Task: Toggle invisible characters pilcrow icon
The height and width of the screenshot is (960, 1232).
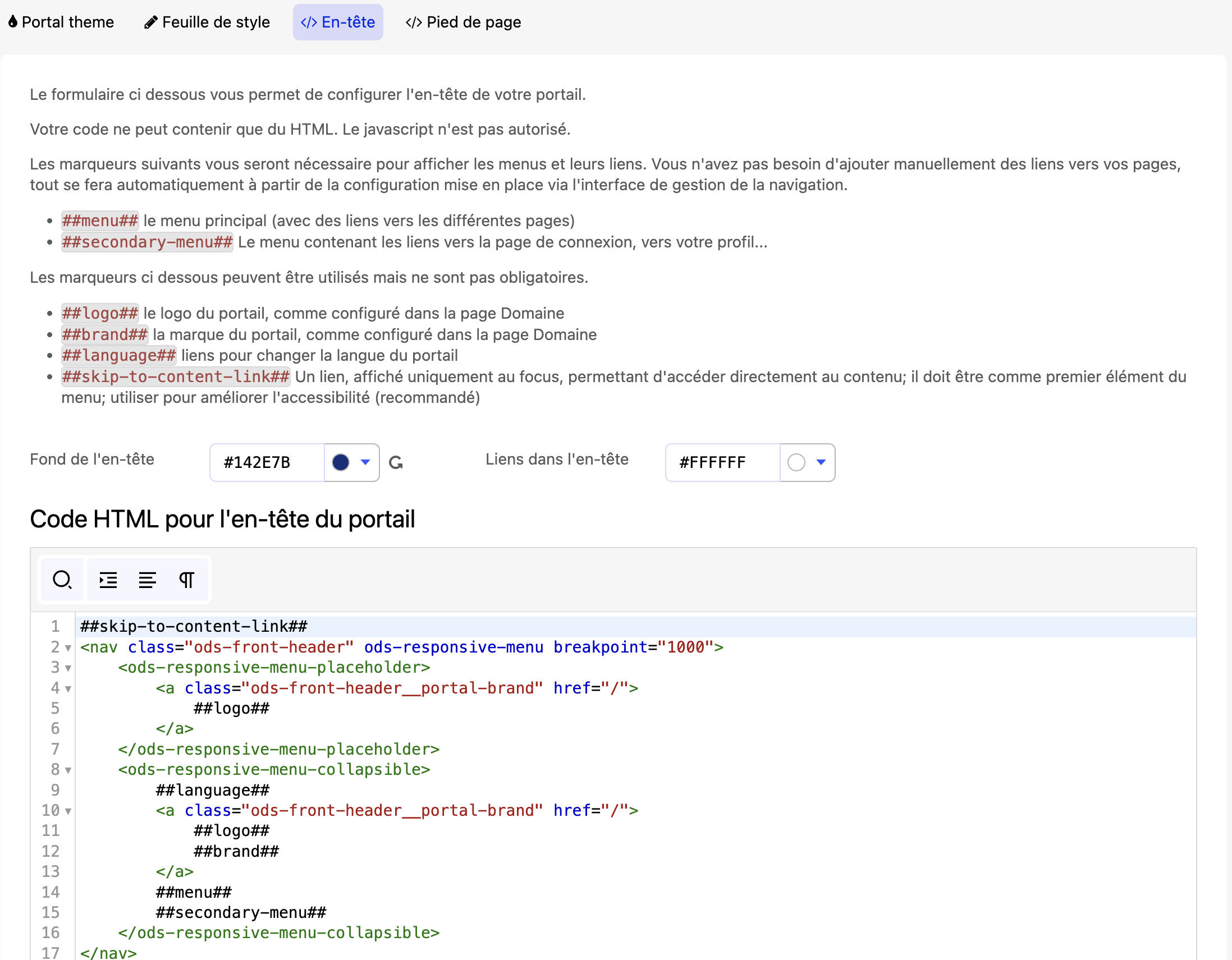Action: (187, 579)
